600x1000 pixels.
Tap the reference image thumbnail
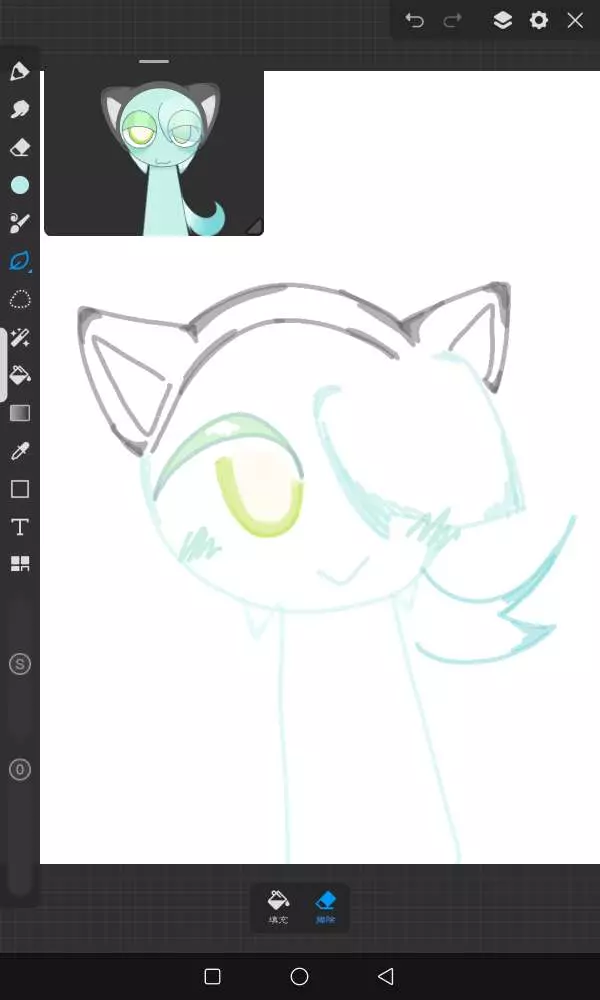tap(154, 153)
